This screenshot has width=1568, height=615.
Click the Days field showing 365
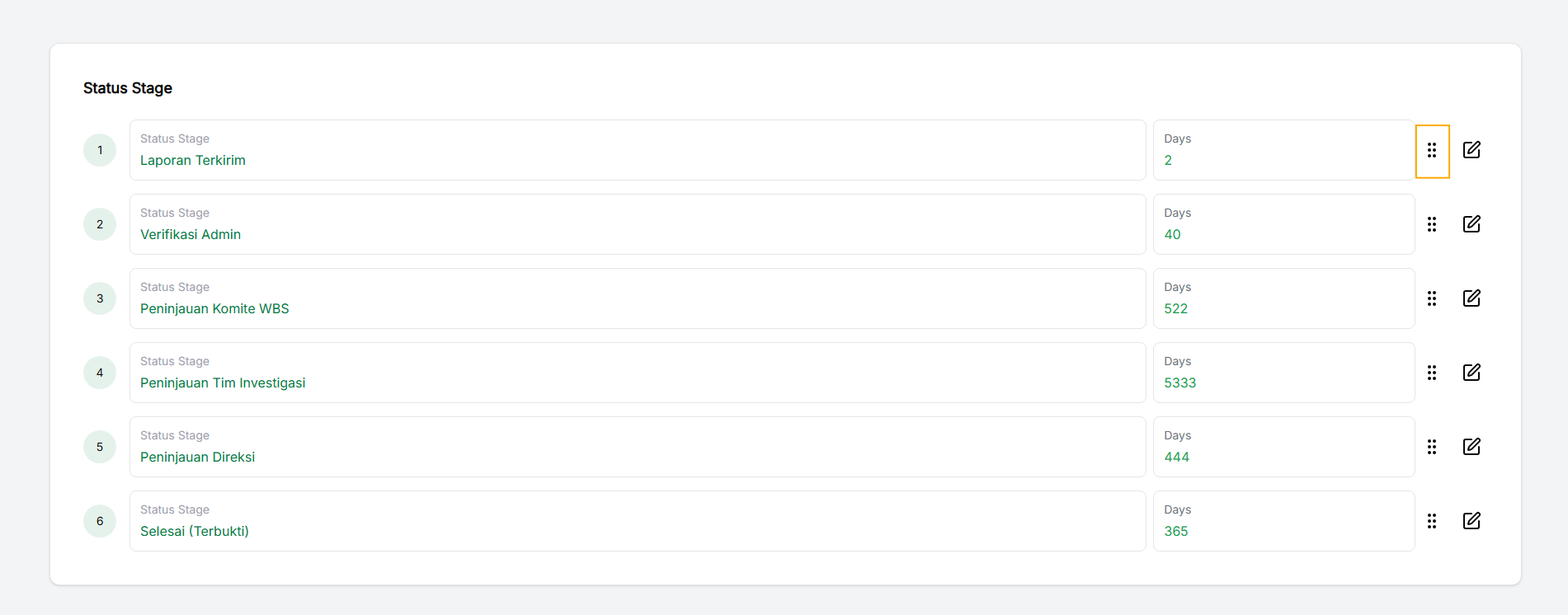click(1283, 522)
